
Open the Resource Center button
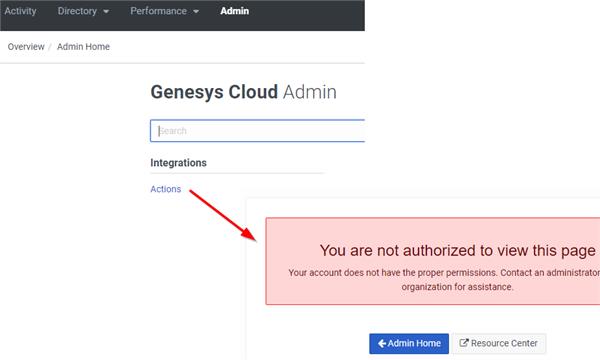(x=499, y=344)
